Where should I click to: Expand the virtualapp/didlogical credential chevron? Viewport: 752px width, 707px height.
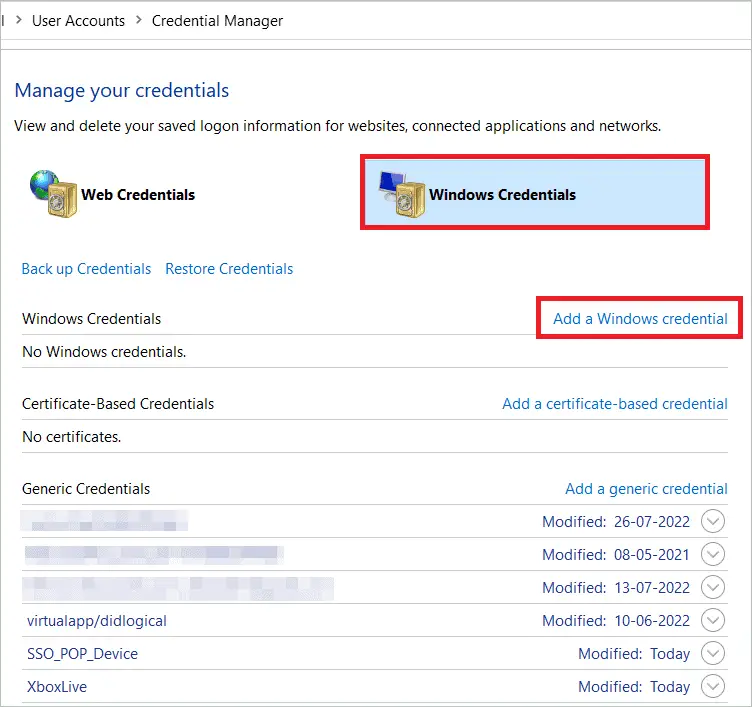(713, 621)
